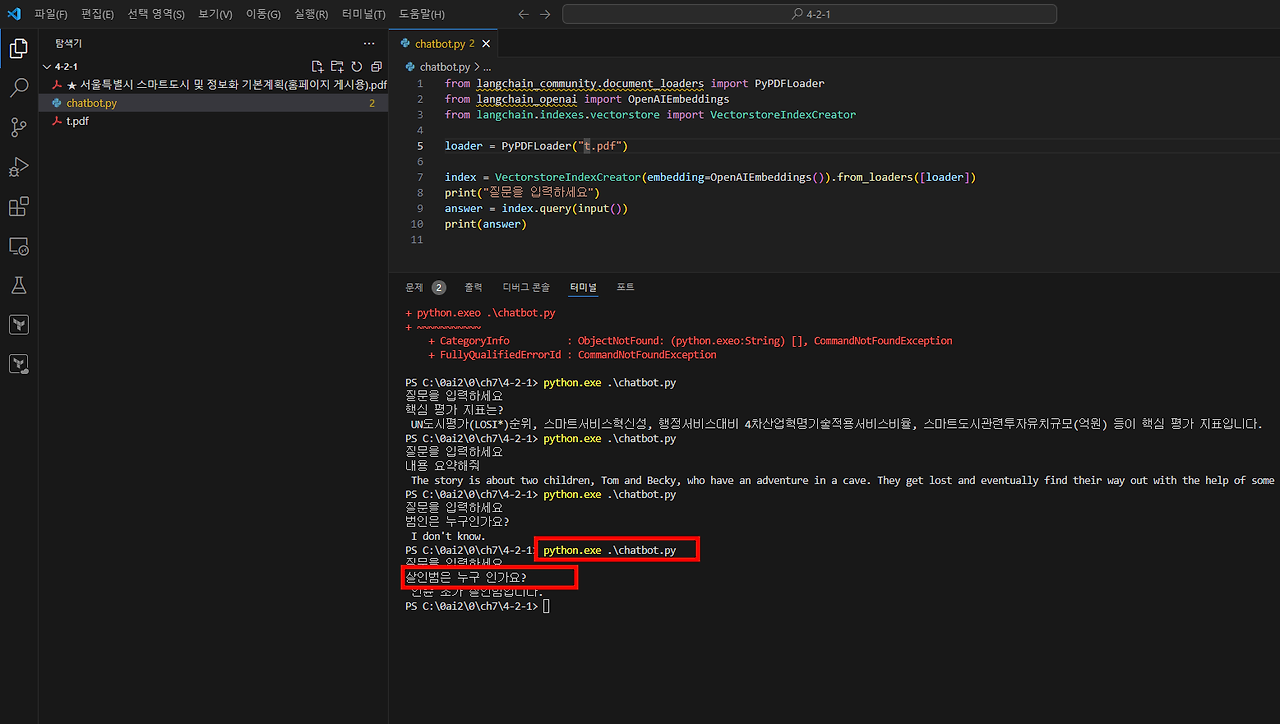Viewport: 1280px width, 724px height.
Task: Open the Run and Debug panel
Action: [x=18, y=166]
